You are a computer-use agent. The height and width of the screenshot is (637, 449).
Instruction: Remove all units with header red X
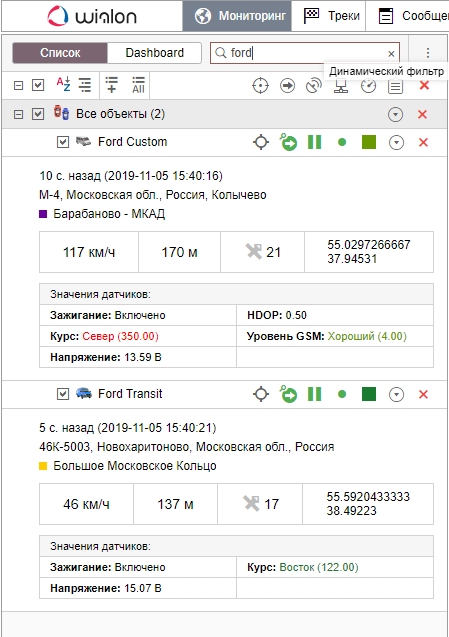pyautogui.click(x=424, y=85)
